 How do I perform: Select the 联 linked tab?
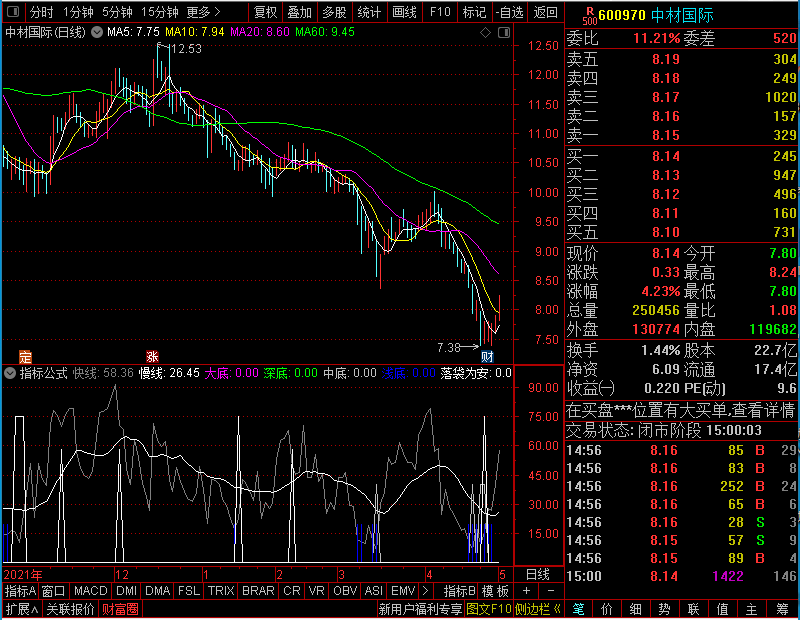(x=693, y=609)
